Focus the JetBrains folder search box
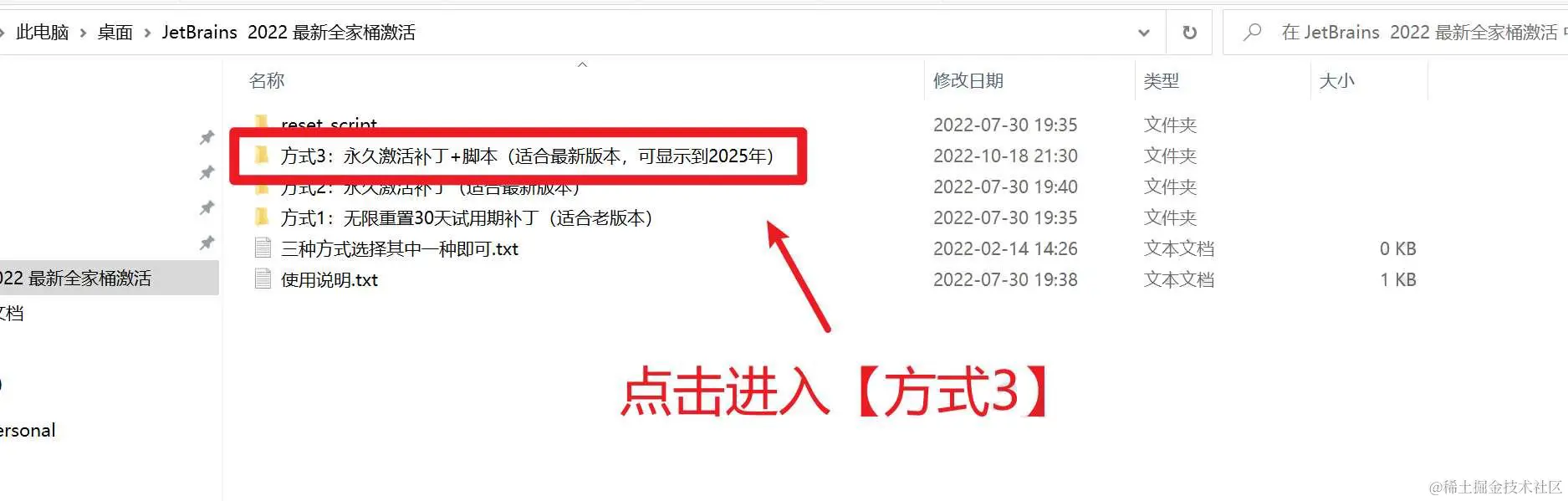The width and height of the screenshot is (1568, 501). [1395, 33]
